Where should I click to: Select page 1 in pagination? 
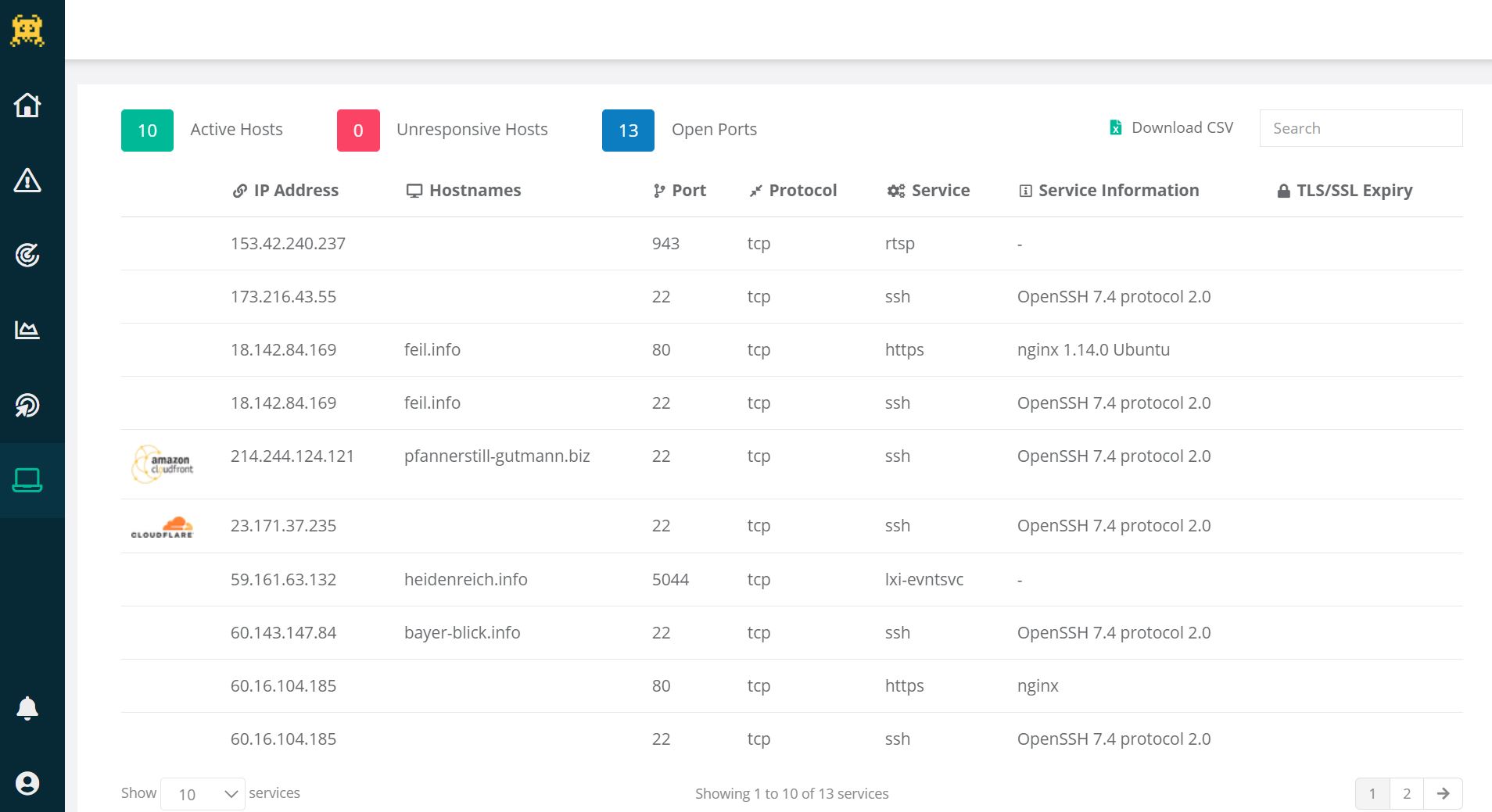[x=1372, y=794]
